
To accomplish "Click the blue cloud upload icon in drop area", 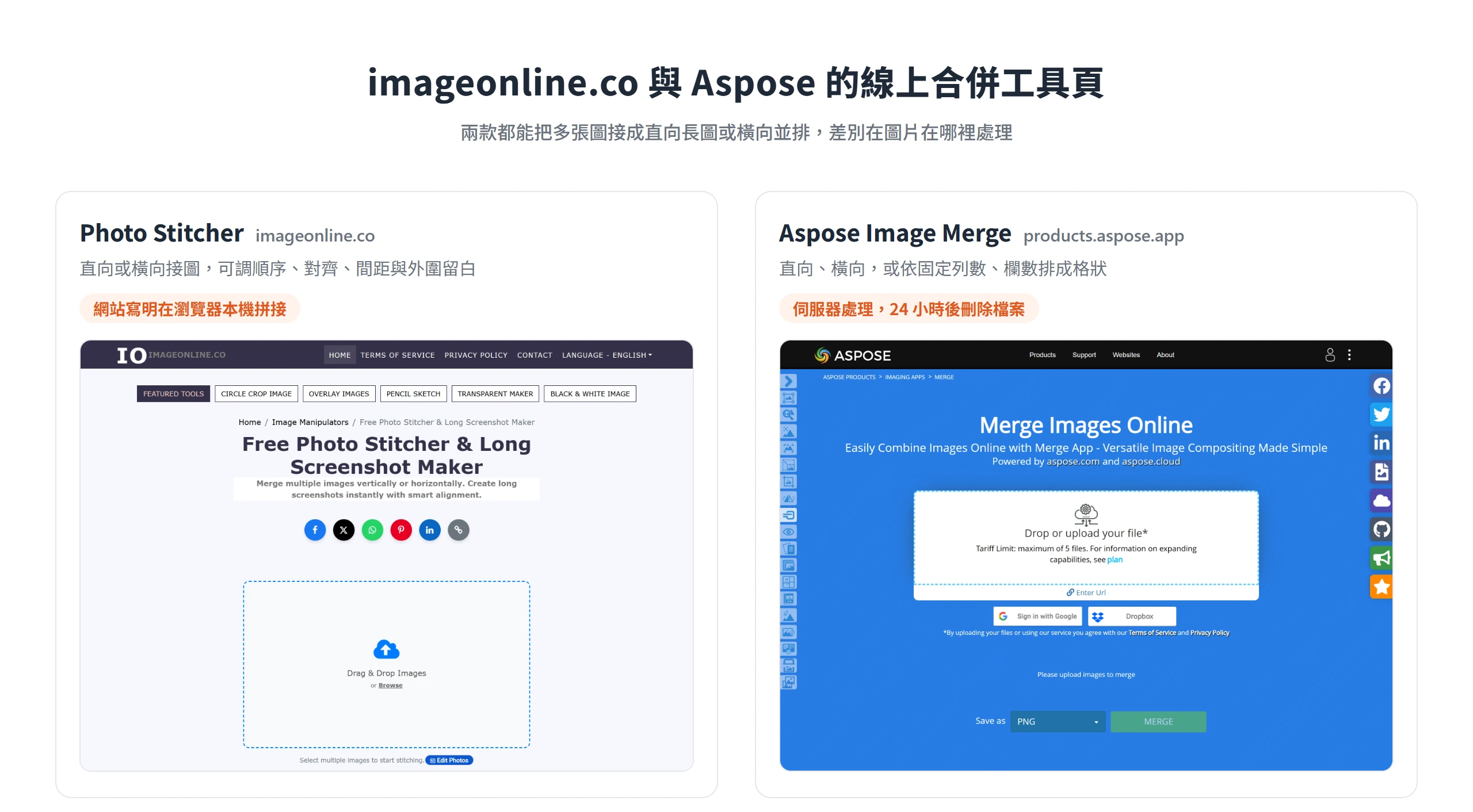I will [386, 649].
